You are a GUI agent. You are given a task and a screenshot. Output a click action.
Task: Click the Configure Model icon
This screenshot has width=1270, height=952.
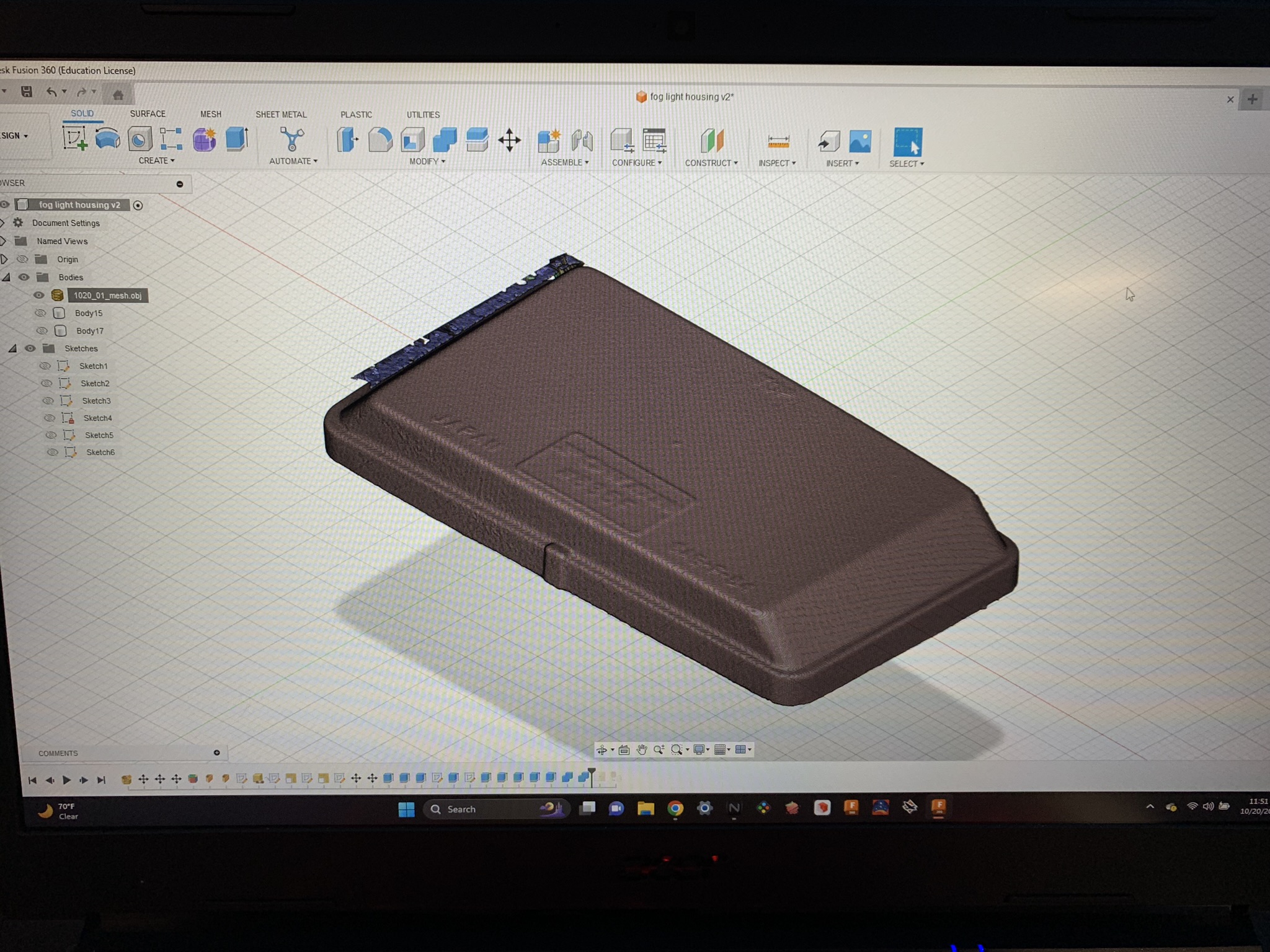tap(621, 141)
